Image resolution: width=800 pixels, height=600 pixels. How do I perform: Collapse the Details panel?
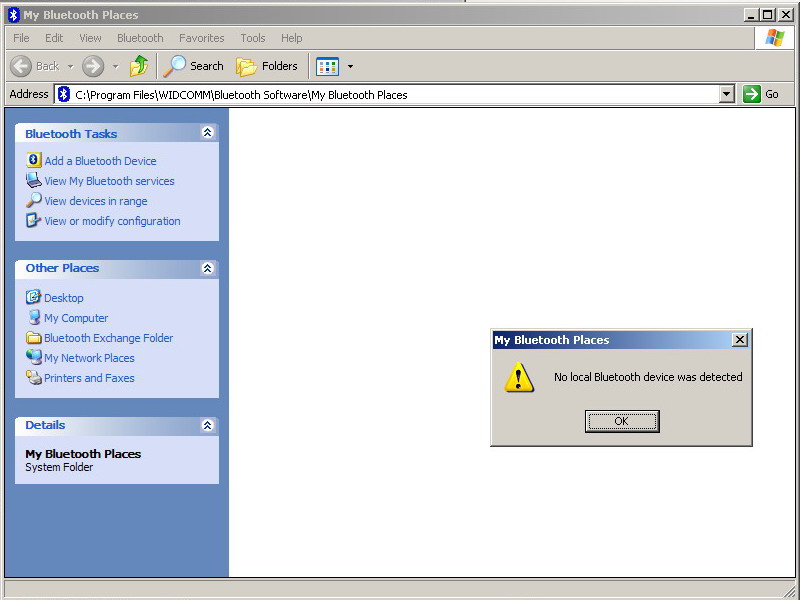[x=207, y=426]
